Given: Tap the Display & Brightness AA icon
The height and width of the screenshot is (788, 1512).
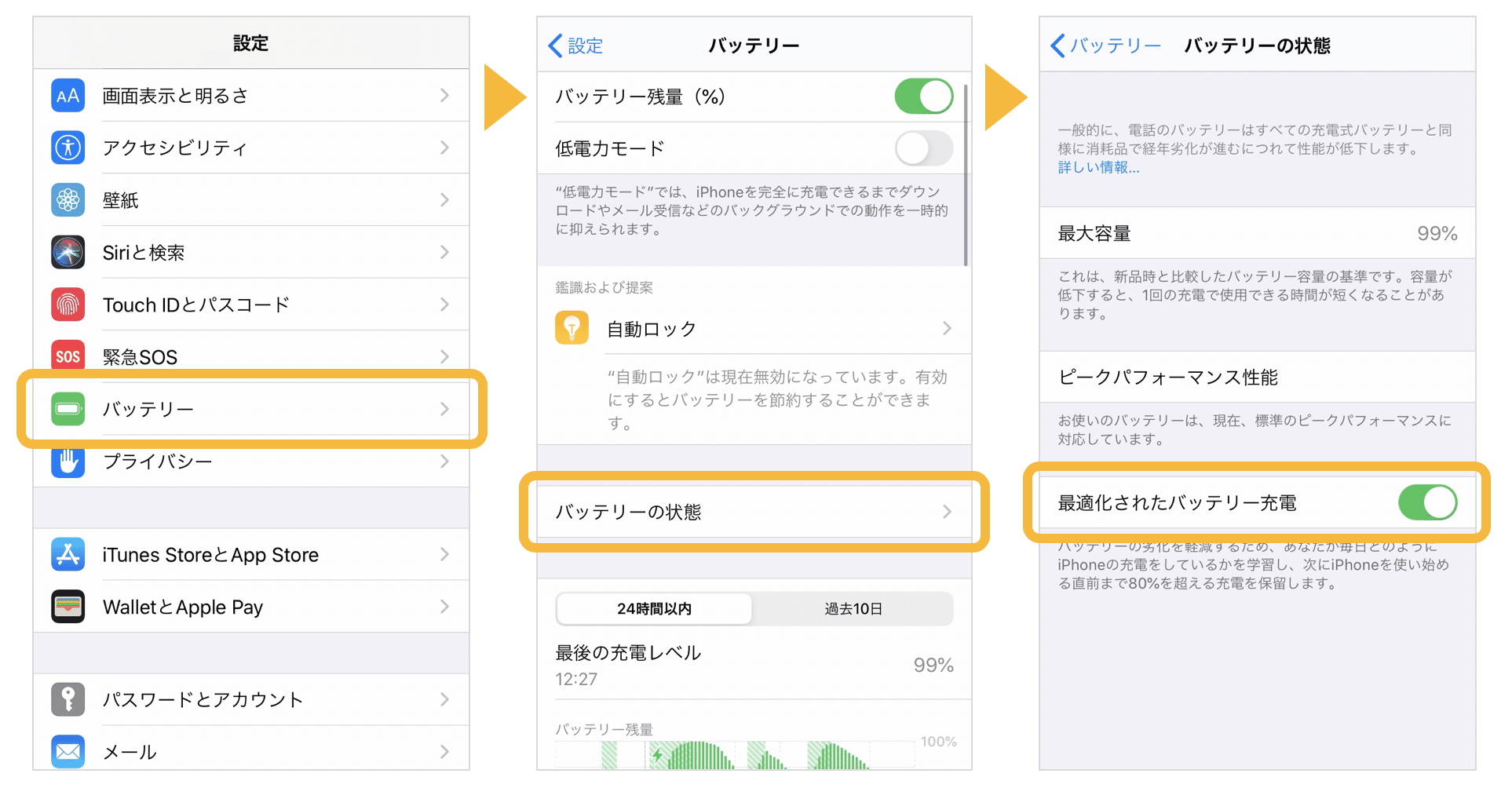Looking at the screenshot, I should (68, 96).
